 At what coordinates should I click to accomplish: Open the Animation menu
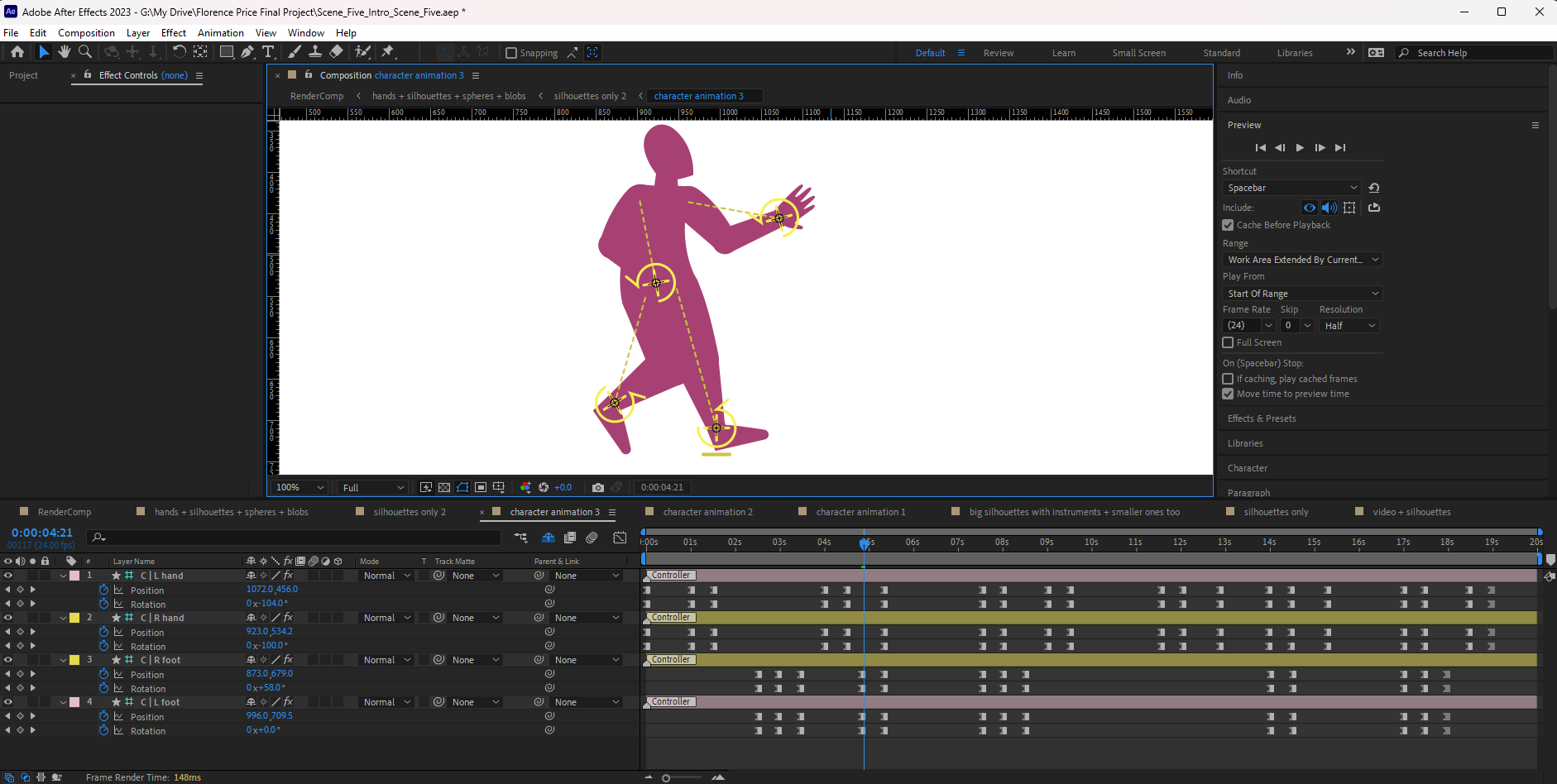(x=220, y=33)
